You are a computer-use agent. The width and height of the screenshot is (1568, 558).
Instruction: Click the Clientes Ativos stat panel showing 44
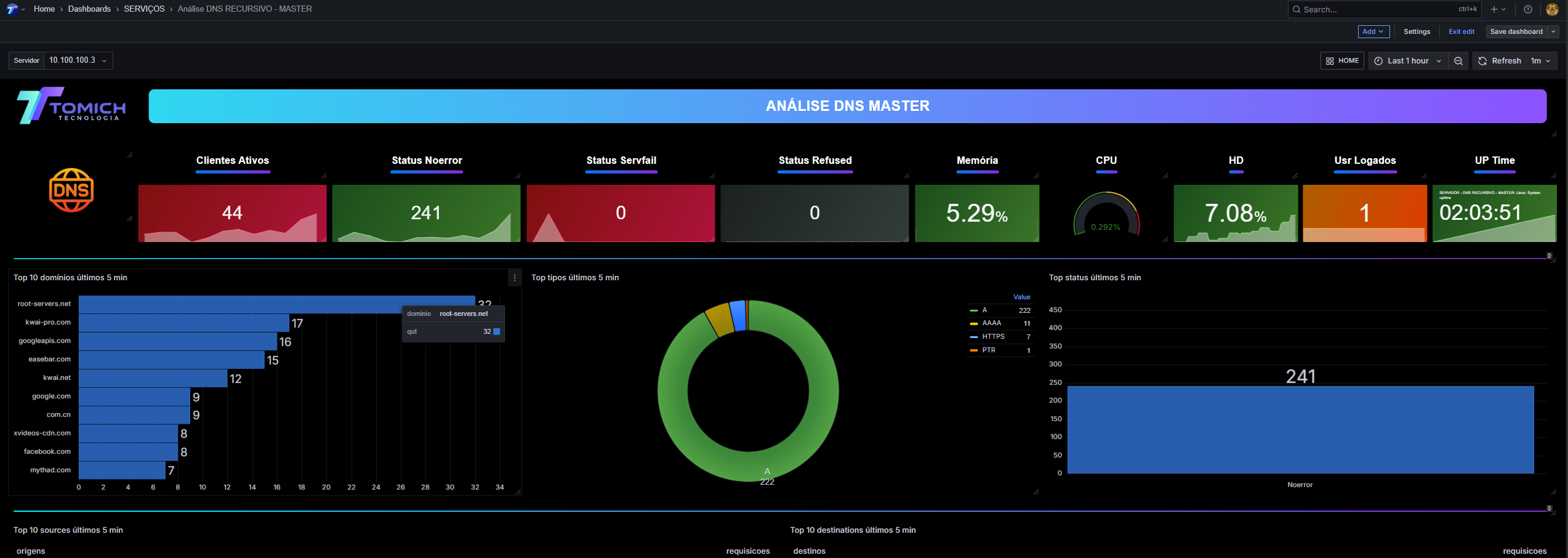232,213
